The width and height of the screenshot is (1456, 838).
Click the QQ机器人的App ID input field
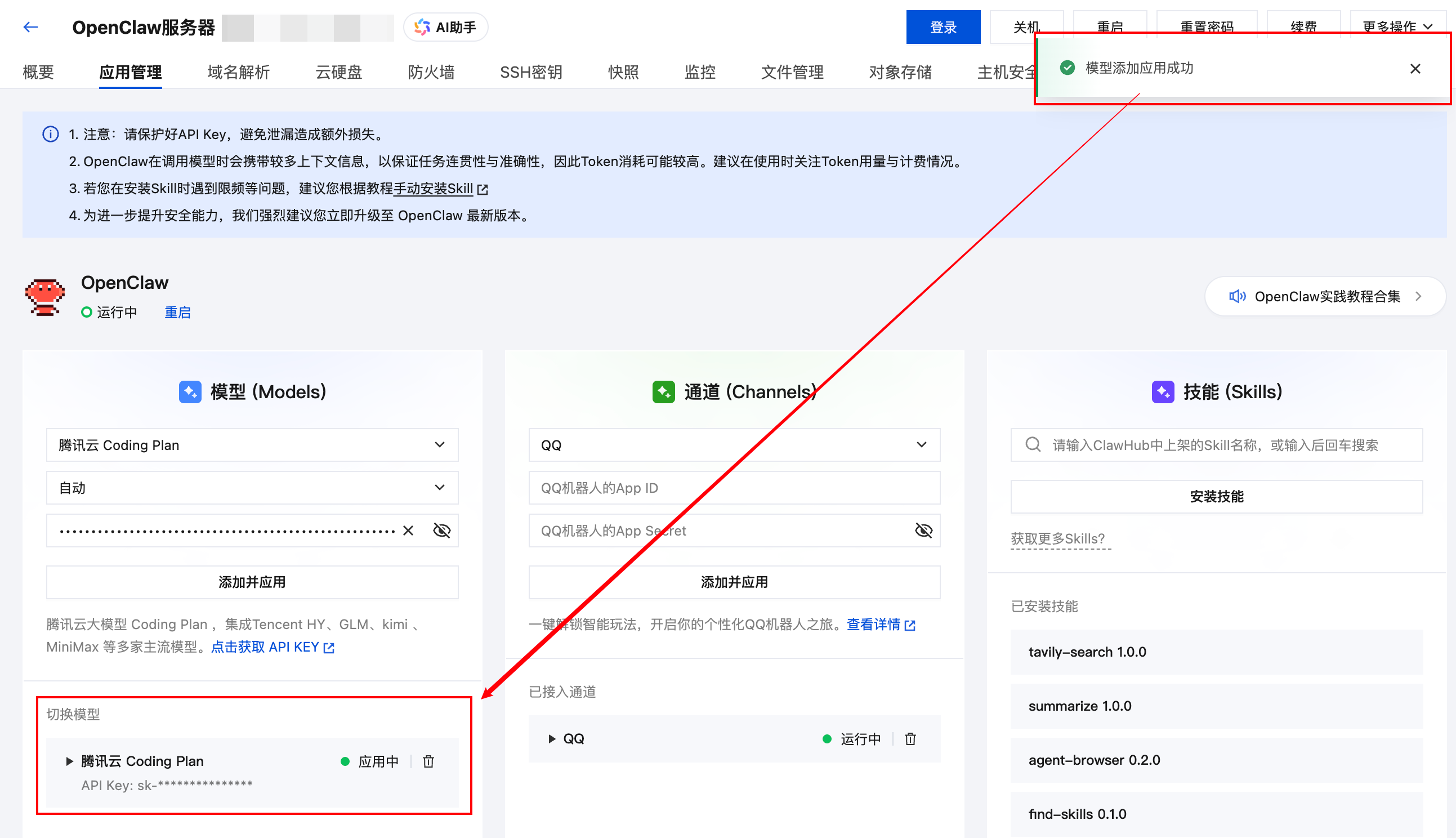pyautogui.click(x=734, y=488)
